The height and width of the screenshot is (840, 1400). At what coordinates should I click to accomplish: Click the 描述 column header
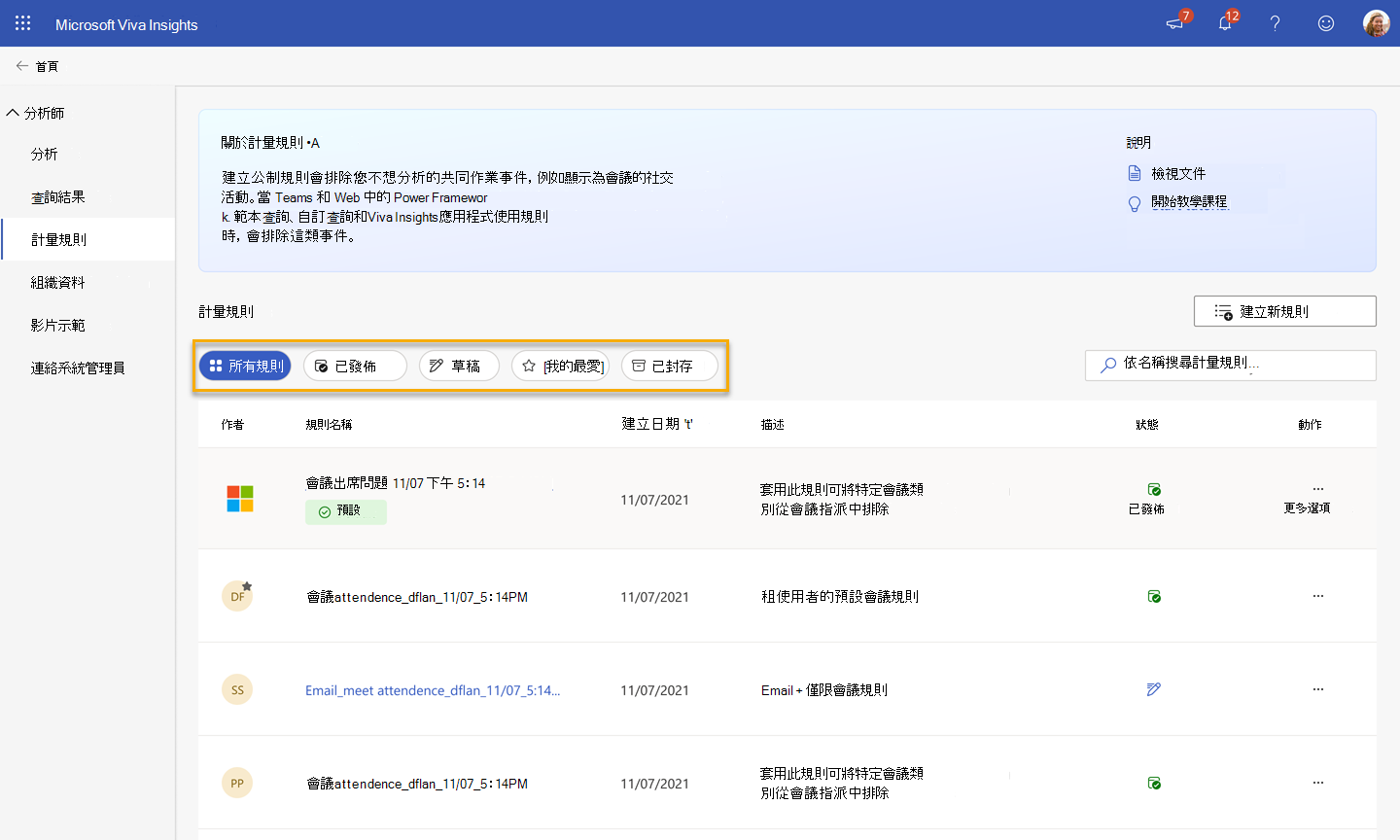tap(773, 425)
